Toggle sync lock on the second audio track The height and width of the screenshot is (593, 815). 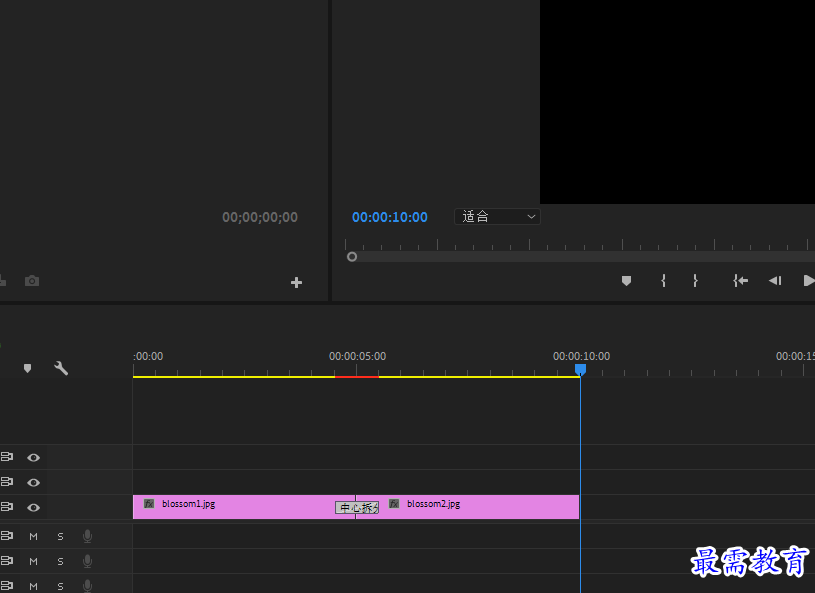click(7, 560)
